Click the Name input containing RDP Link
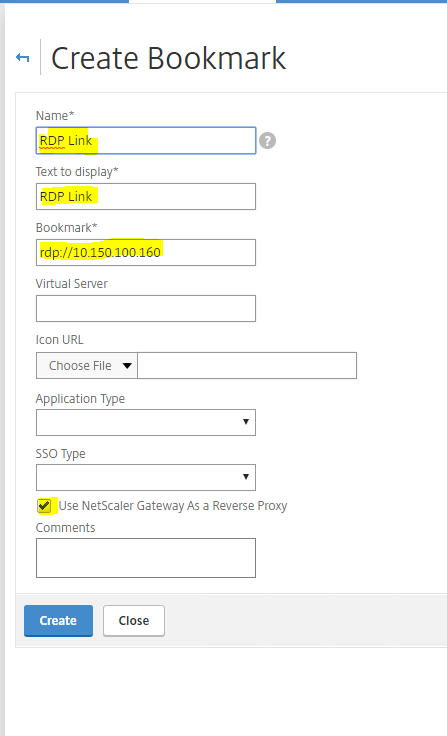Screen dimensions: 447x736 146,140
